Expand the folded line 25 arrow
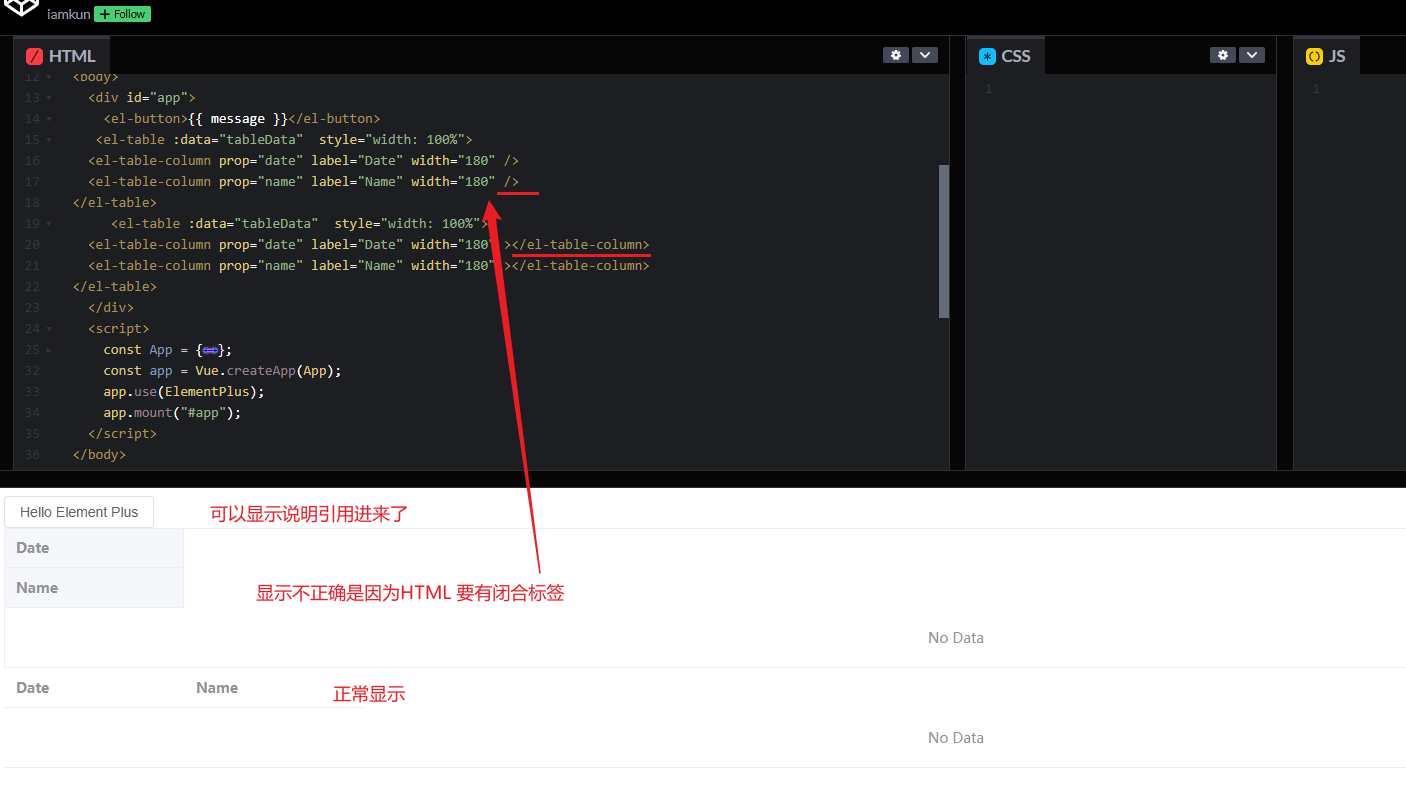The image size is (1406, 798). (49, 350)
